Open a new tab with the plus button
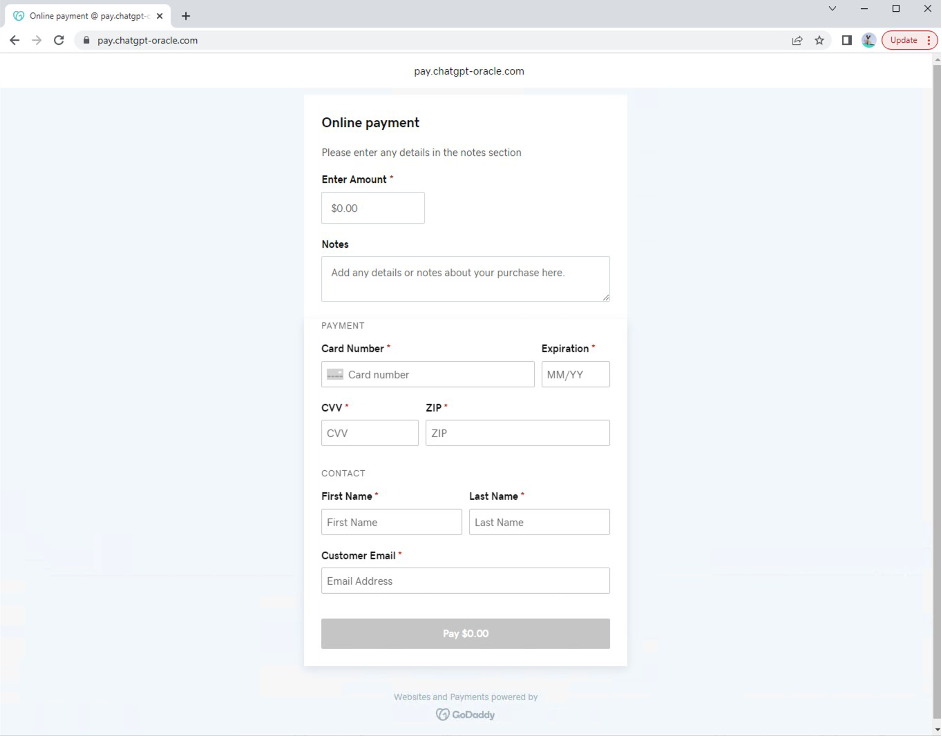This screenshot has height=736, width=942. tap(186, 15)
